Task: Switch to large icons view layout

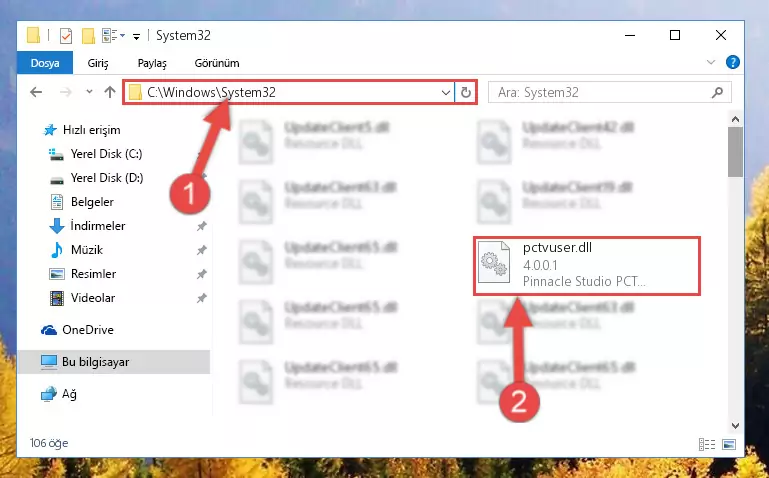Action: pos(729,444)
